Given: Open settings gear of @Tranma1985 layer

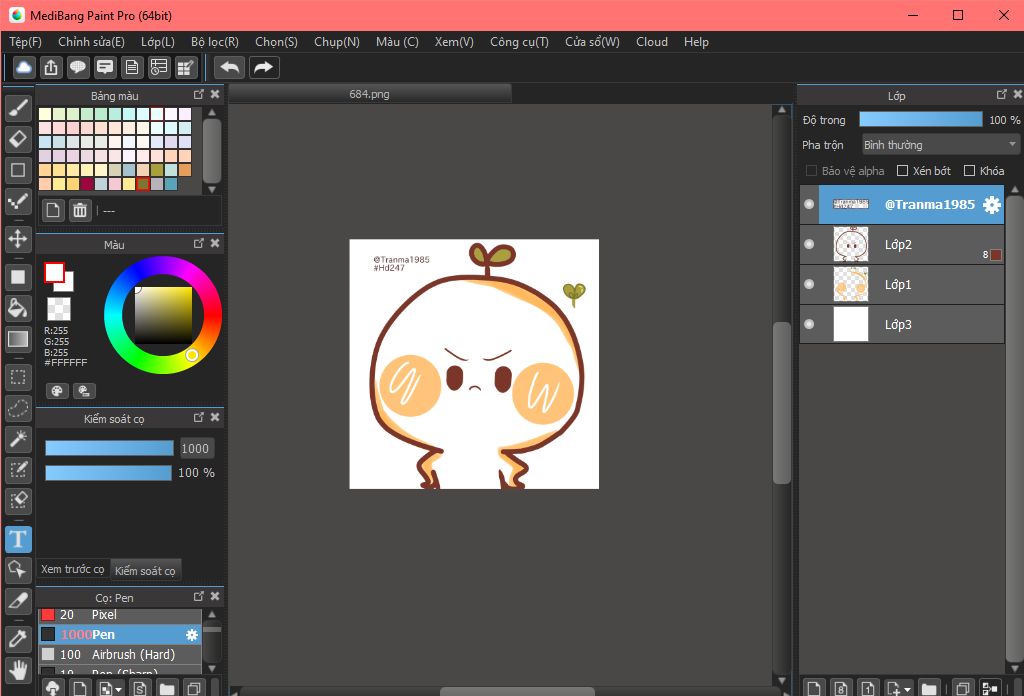Looking at the screenshot, I should pos(991,205).
